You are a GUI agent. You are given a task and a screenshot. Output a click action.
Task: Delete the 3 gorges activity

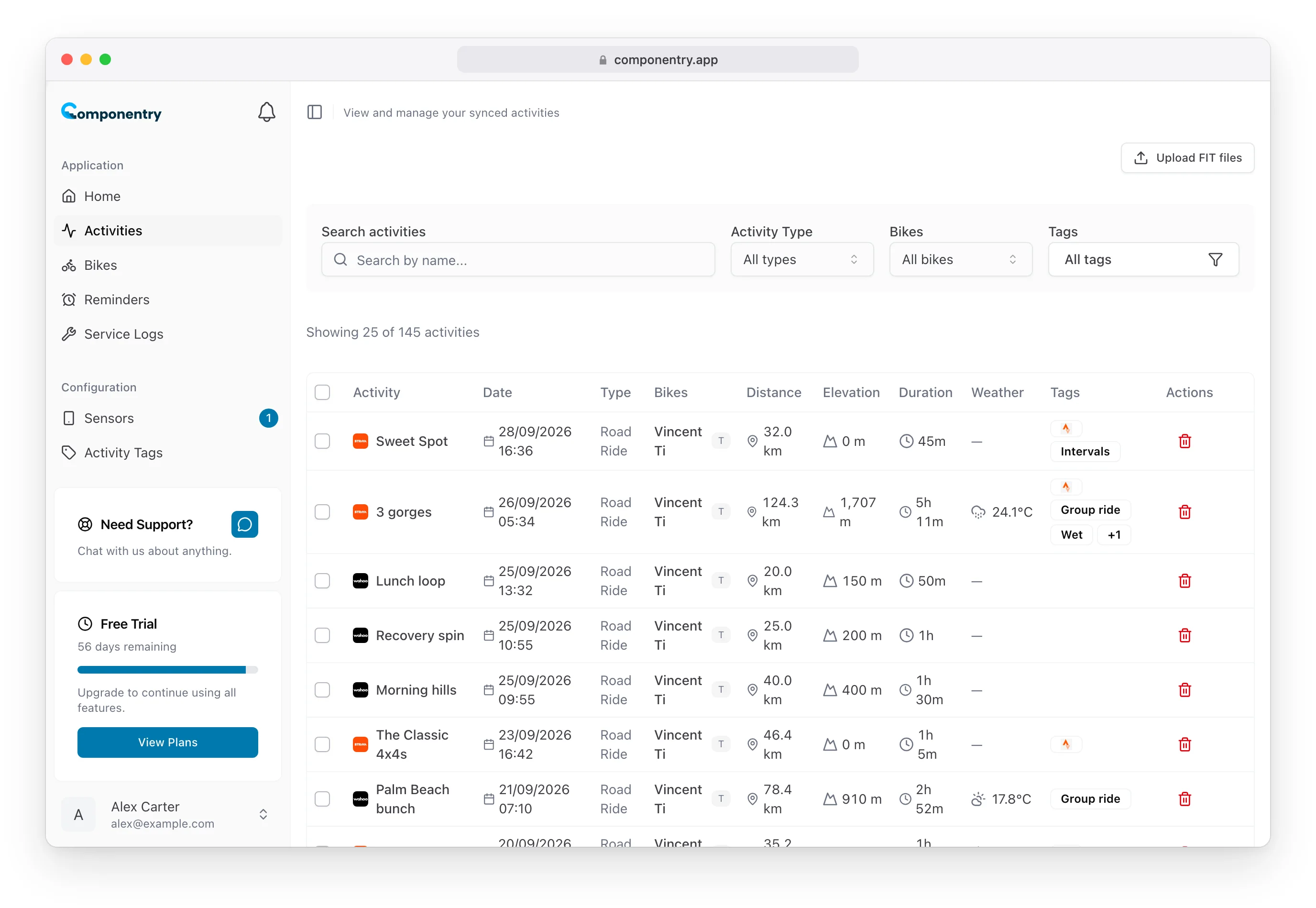1184,511
